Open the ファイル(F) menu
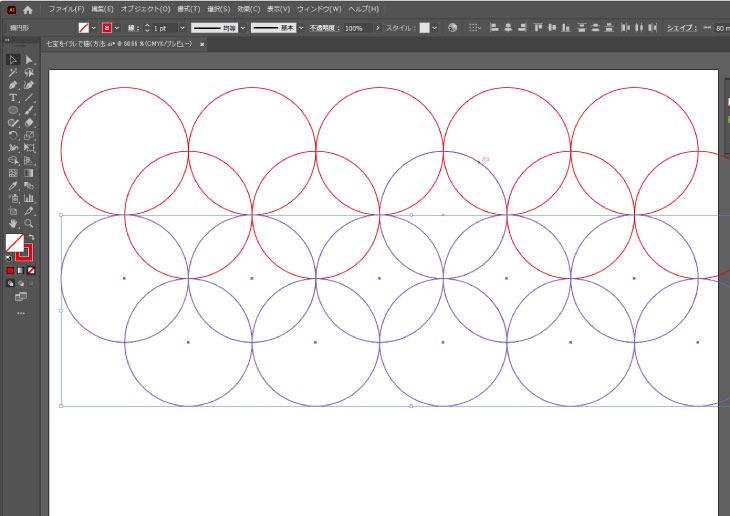 66,9
